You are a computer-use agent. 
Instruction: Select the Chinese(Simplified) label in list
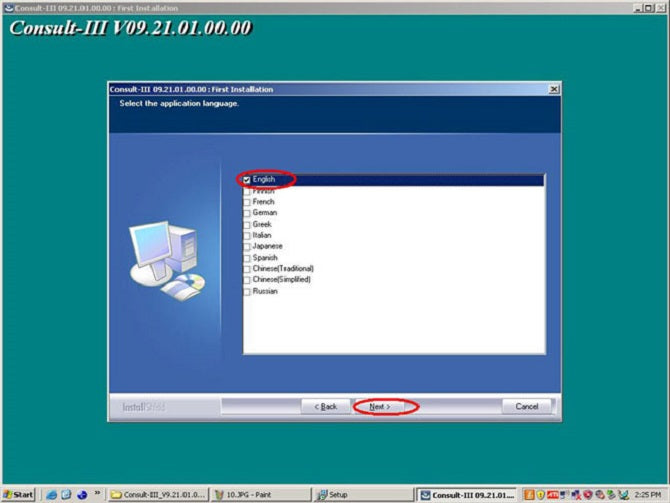pyautogui.click(x=282, y=279)
